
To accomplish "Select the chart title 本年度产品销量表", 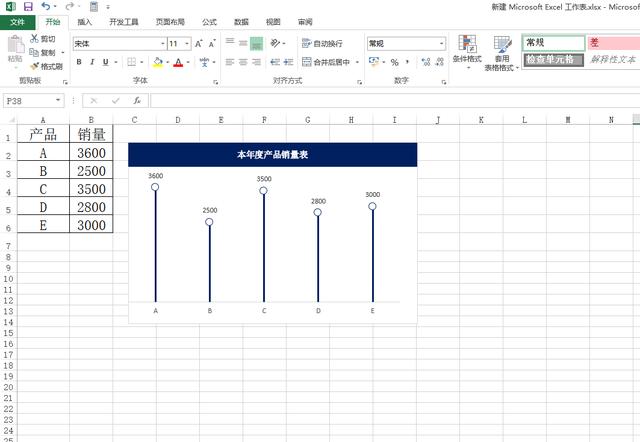I will tap(273, 155).
